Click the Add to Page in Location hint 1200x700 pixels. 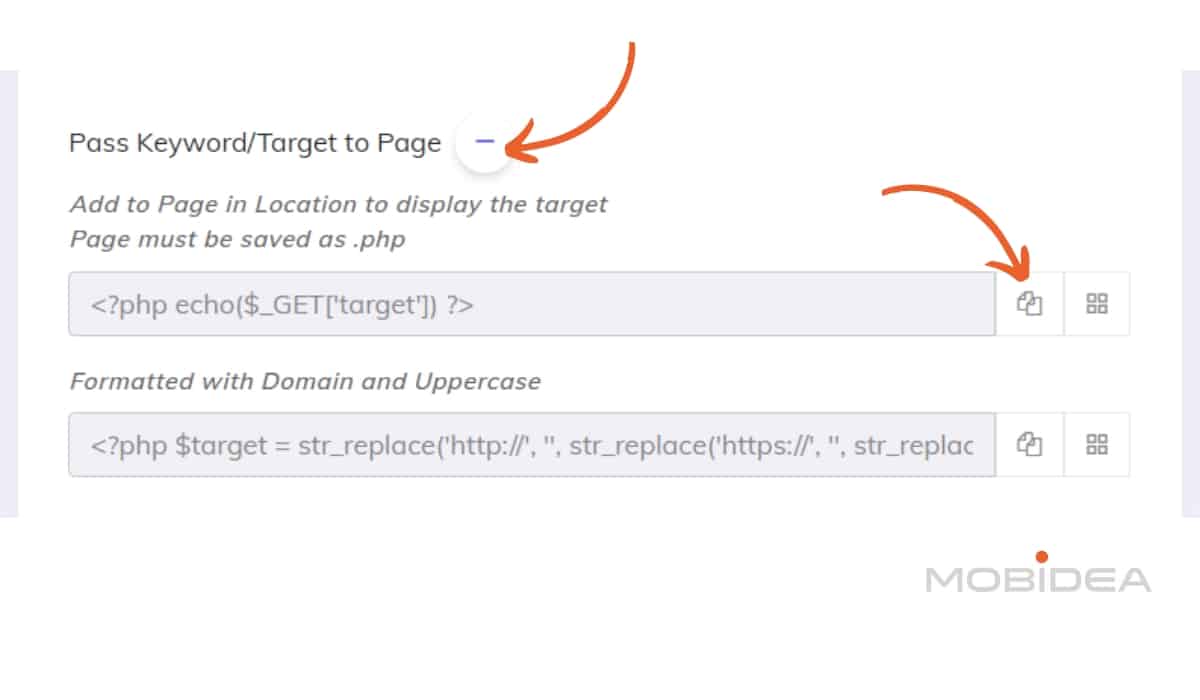point(338,204)
